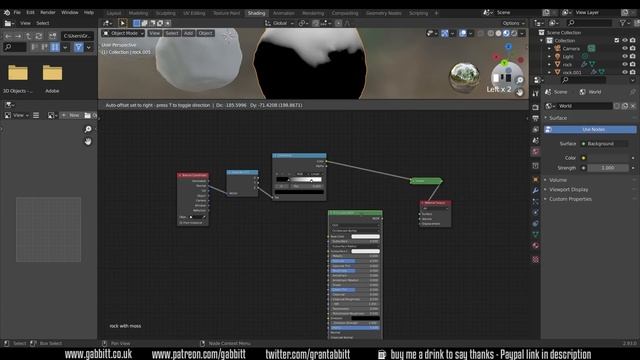Open the Output properties tab
Viewport: 640px width, 360px height.
[536, 118]
